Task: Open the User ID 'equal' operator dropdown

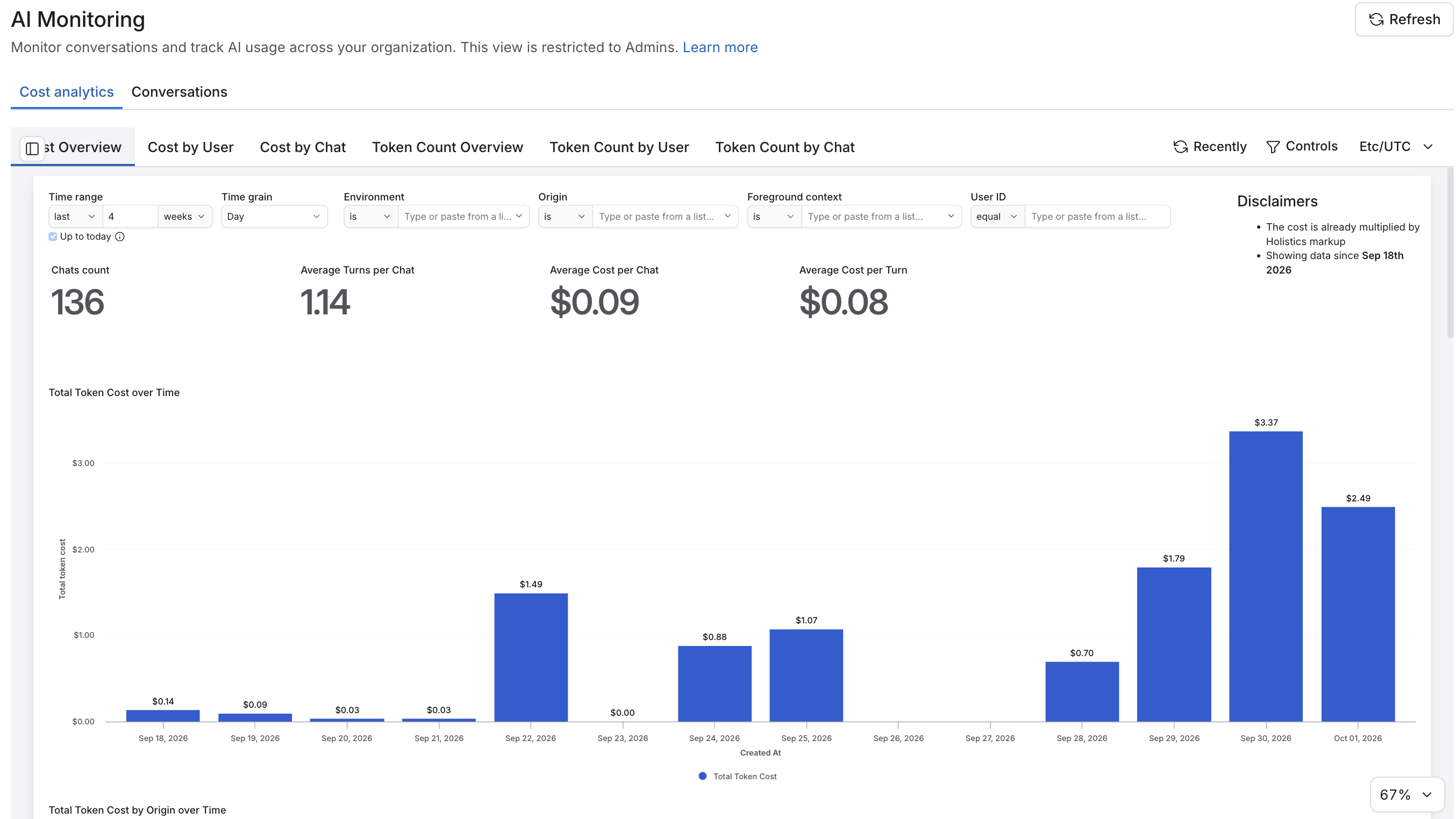Action: 997,217
